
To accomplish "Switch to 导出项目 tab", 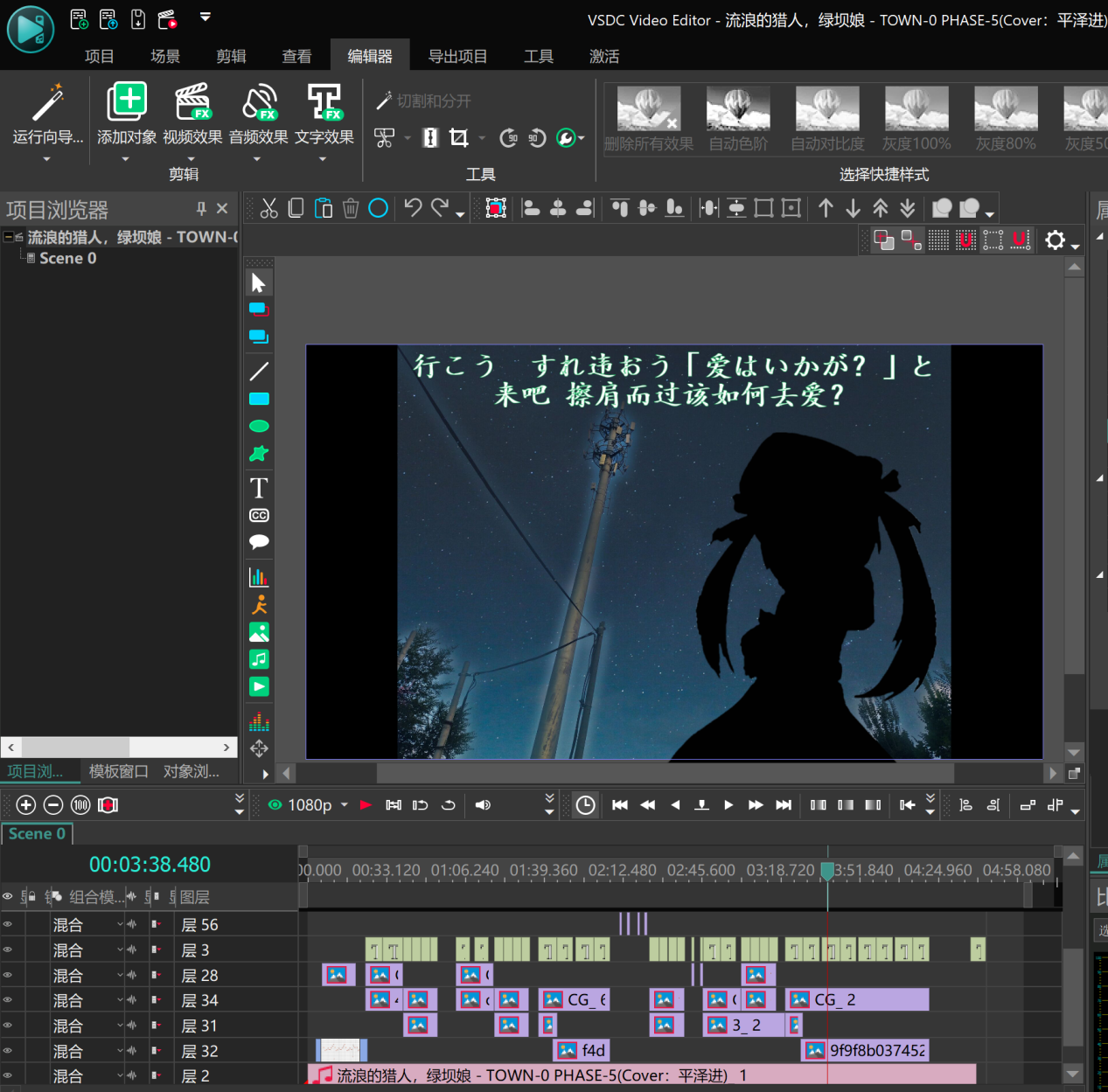I will (x=457, y=56).
